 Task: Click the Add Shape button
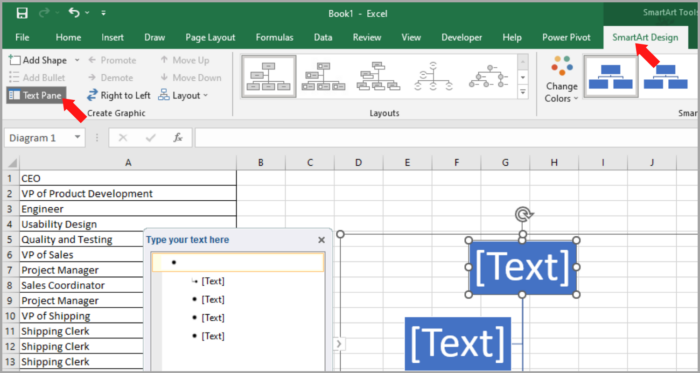coord(38,60)
